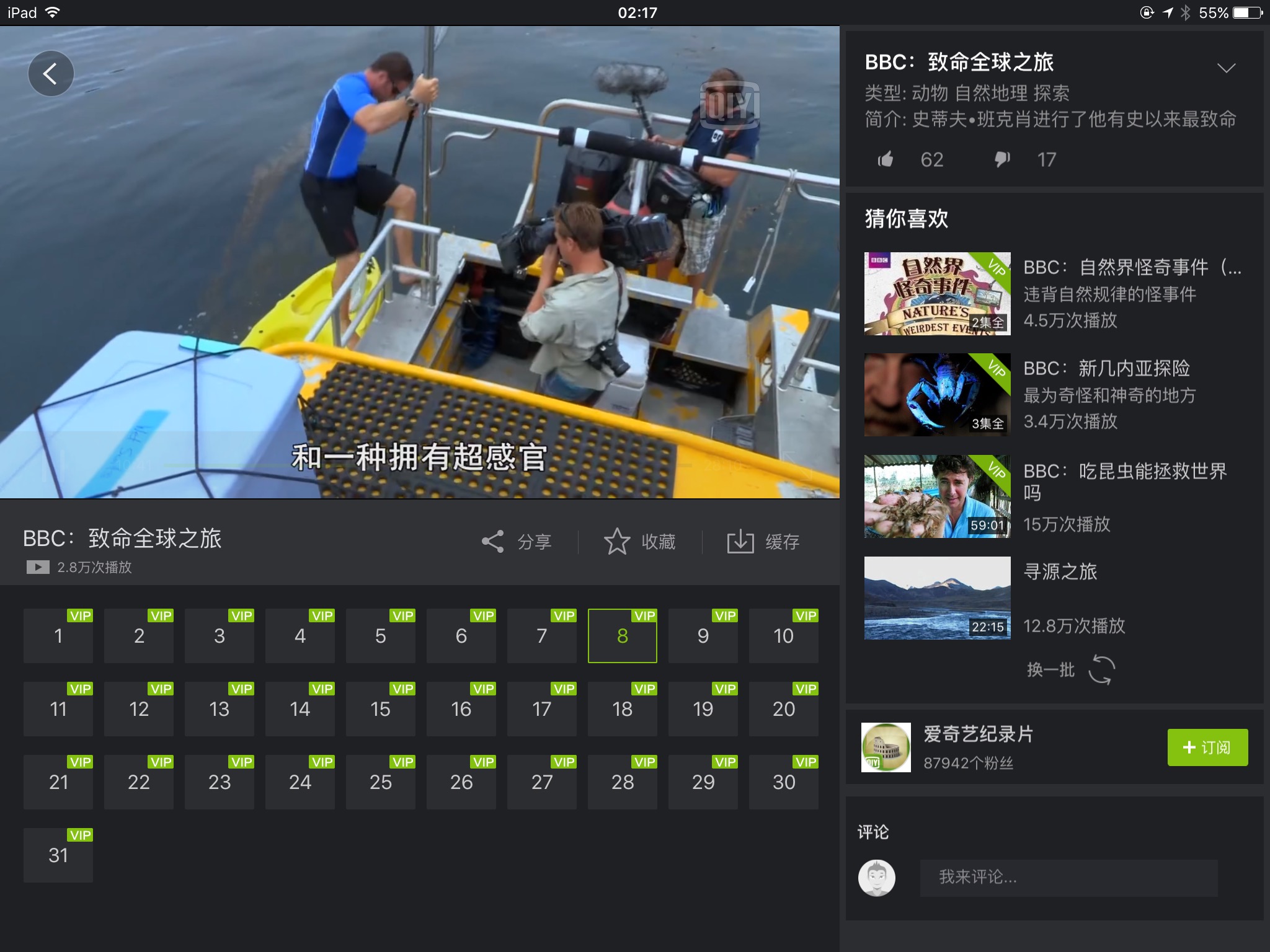This screenshot has width=1270, height=952.
Task: Click the download cache icon
Action: point(740,542)
